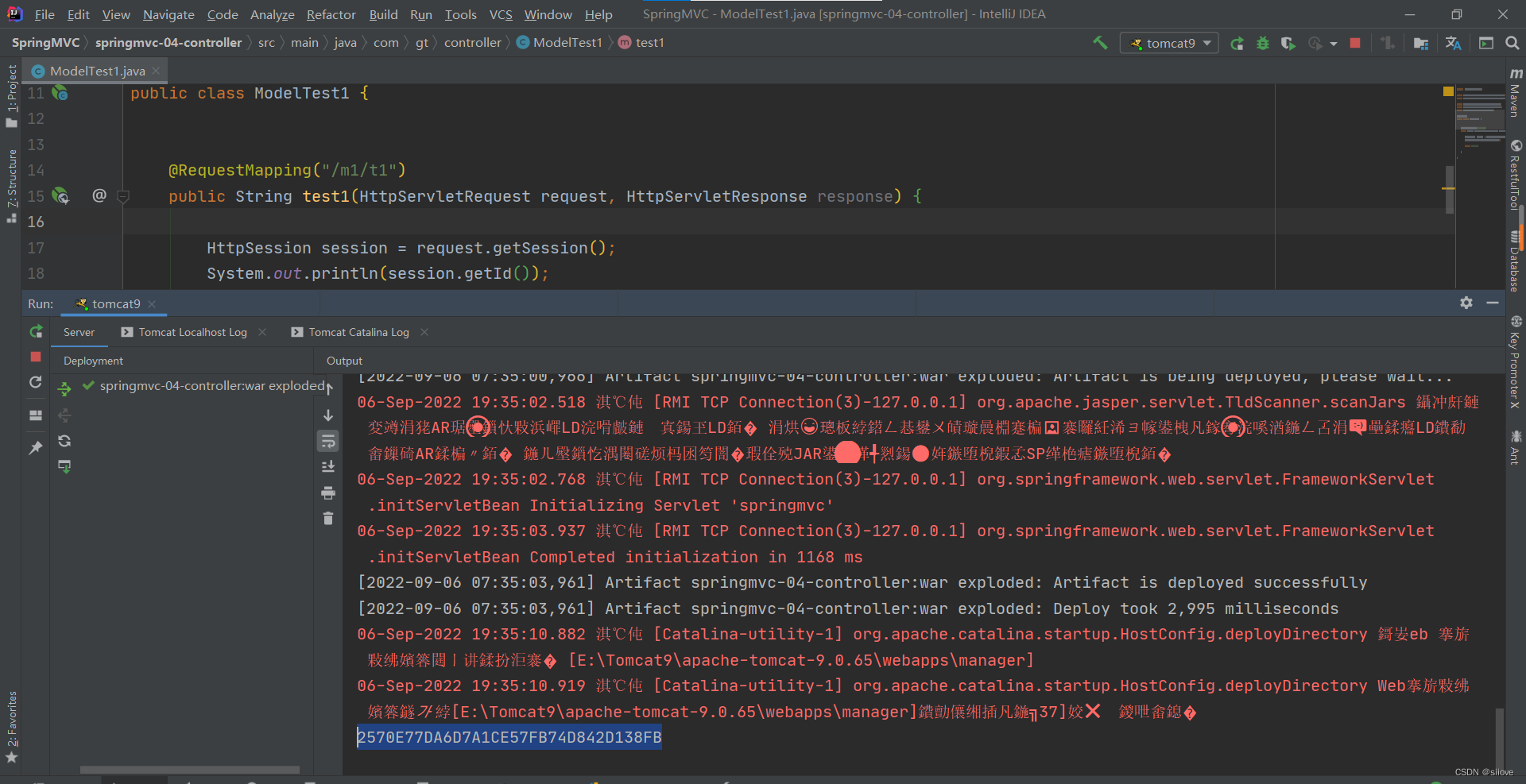1526x784 pixels.
Task: Toggle soft-wrap in the console output
Action: click(x=328, y=441)
